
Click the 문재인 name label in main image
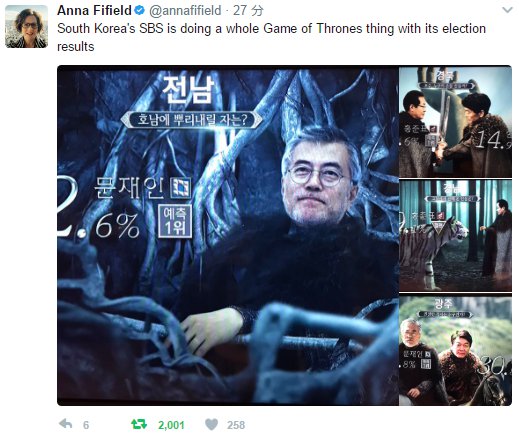pyautogui.click(x=130, y=188)
